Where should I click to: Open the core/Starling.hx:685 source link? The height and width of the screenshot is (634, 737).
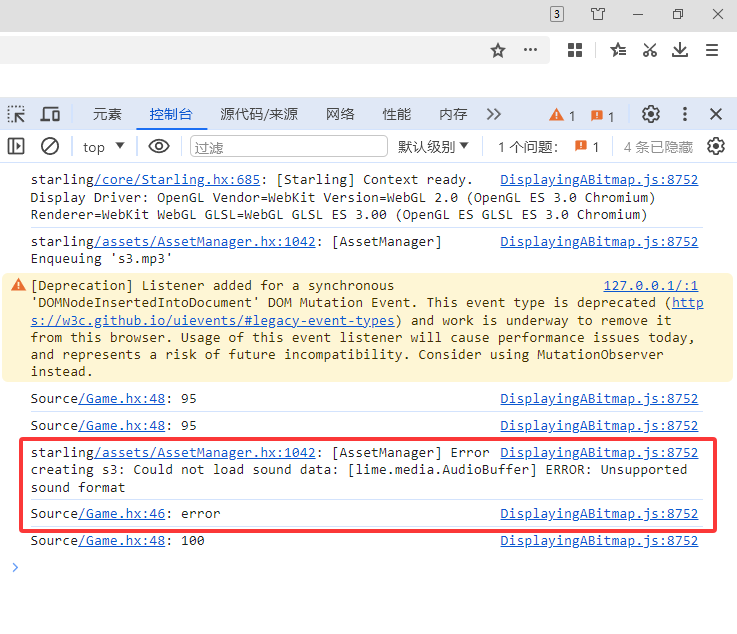177,180
